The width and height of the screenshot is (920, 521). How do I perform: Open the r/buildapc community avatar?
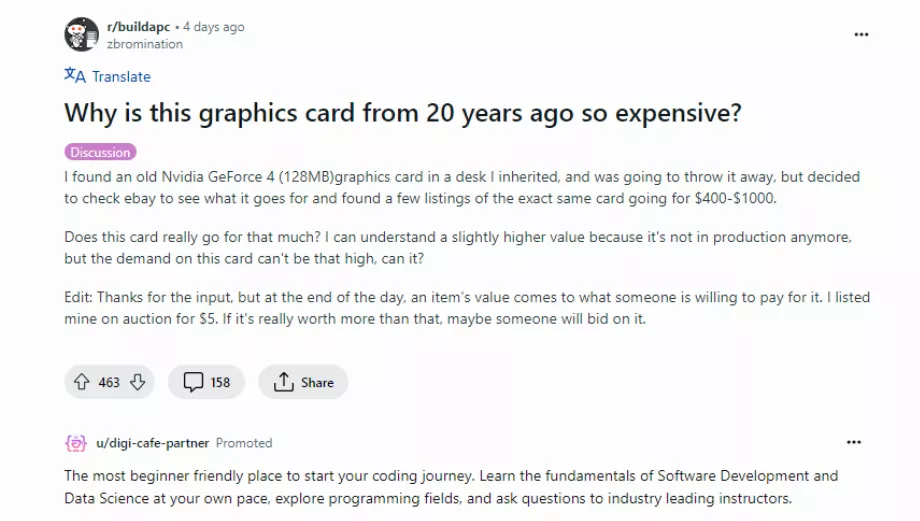82,34
